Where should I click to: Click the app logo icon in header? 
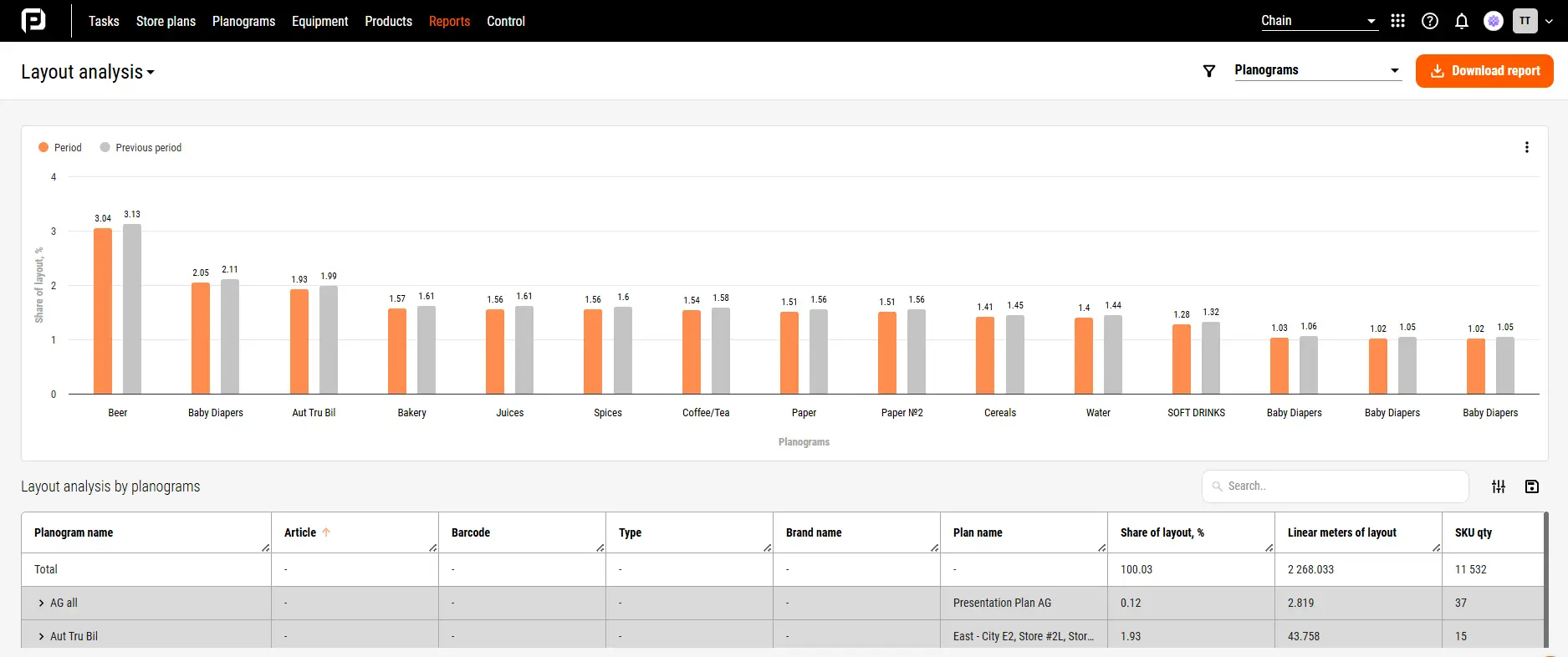33,21
